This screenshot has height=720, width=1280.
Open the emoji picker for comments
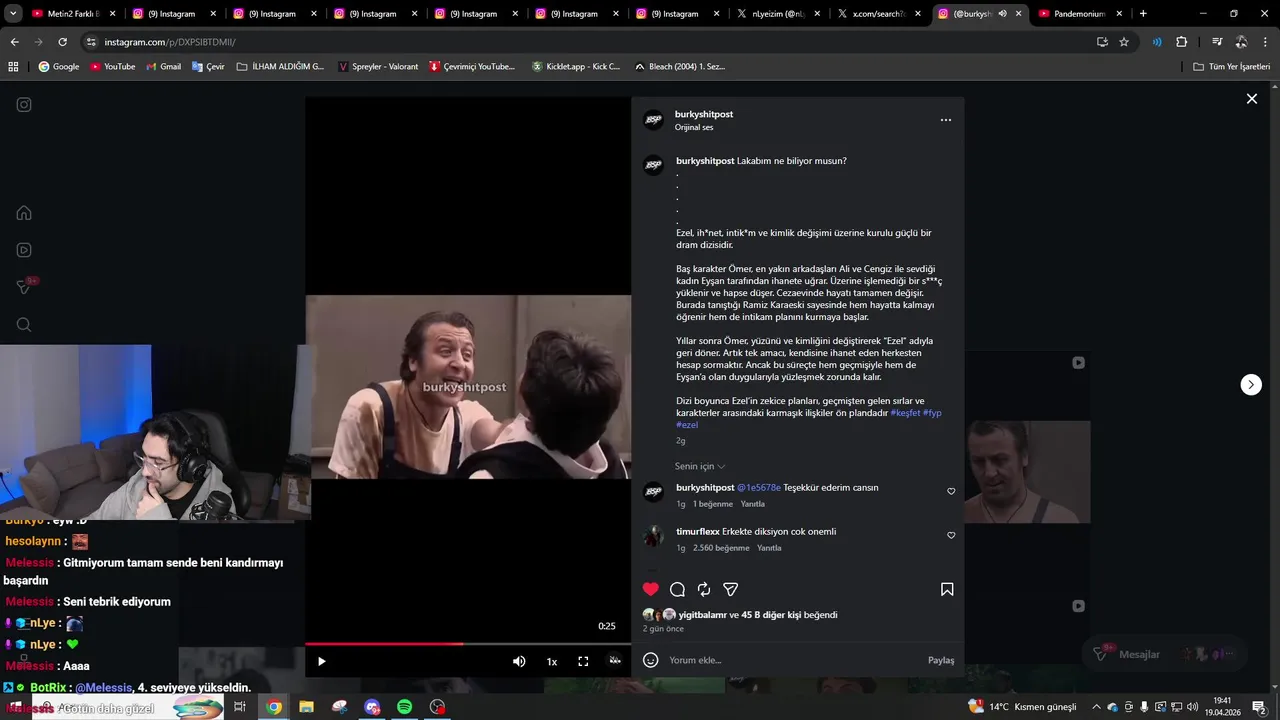coord(651,660)
